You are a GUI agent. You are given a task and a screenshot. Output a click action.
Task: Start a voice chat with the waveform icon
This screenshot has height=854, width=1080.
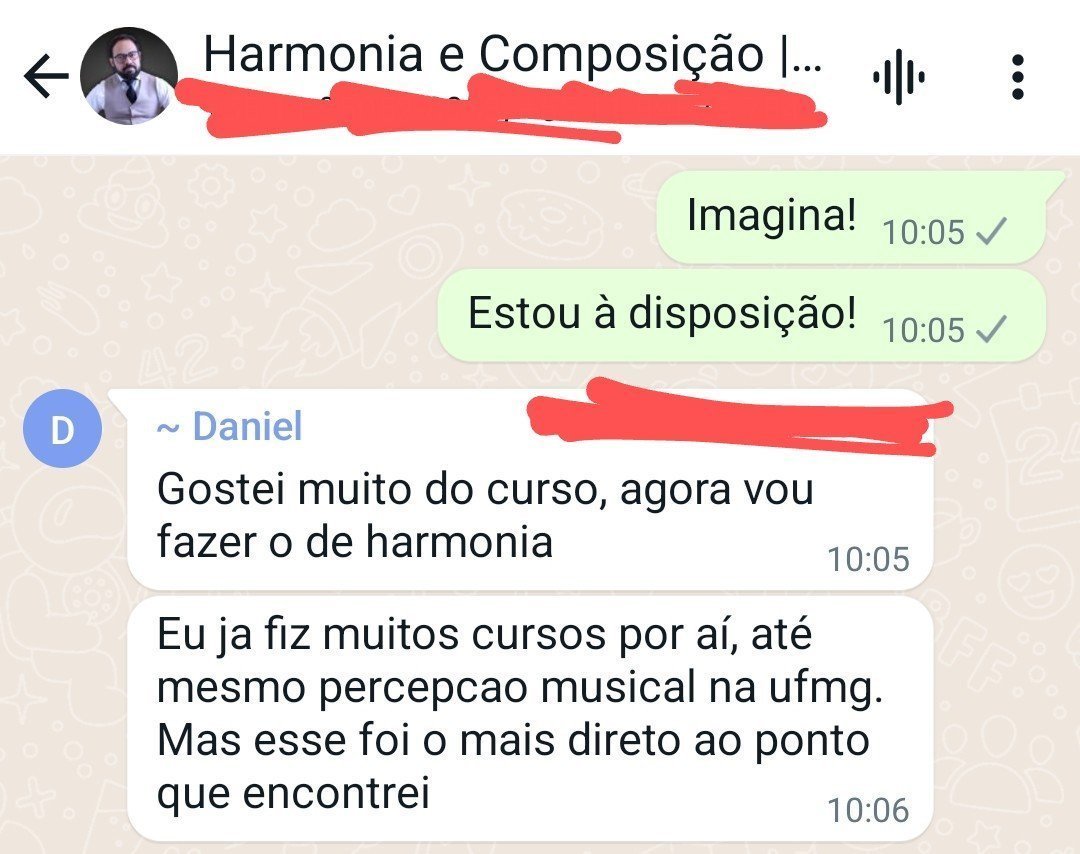[899, 76]
